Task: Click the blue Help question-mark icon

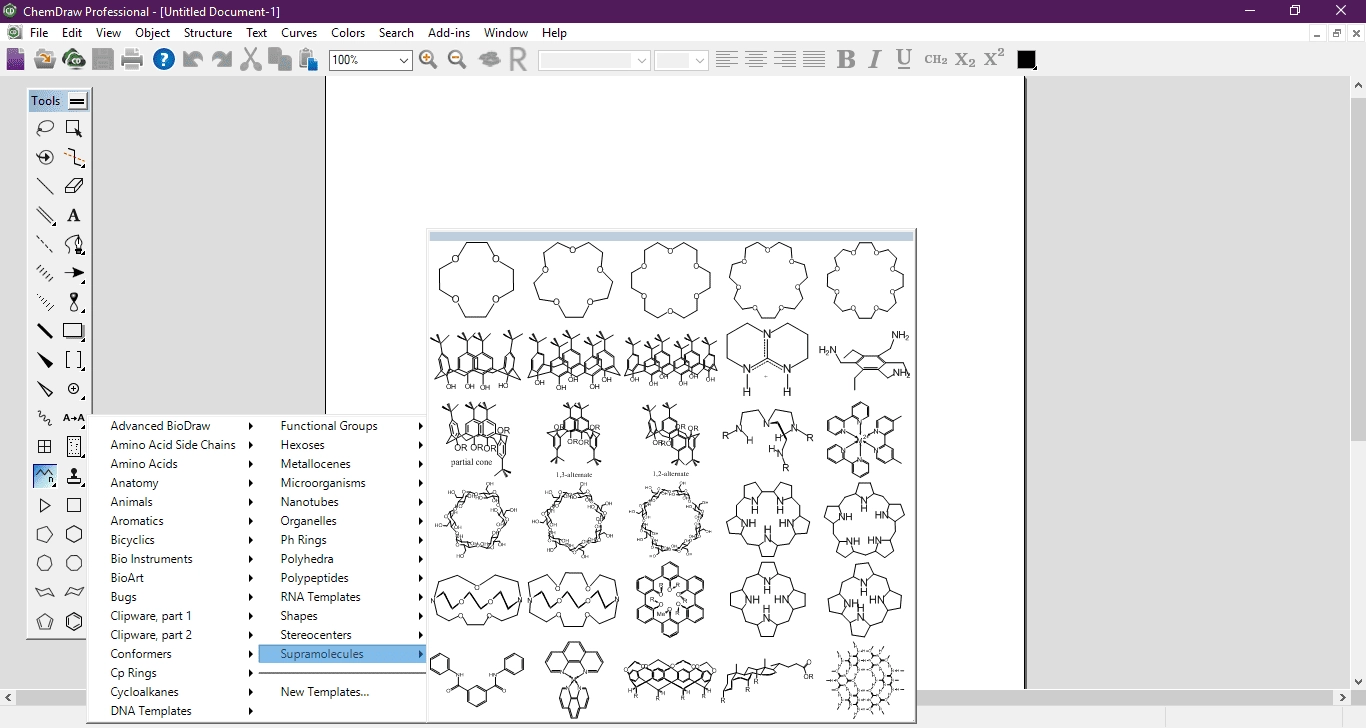Action: pyautogui.click(x=163, y=60)
